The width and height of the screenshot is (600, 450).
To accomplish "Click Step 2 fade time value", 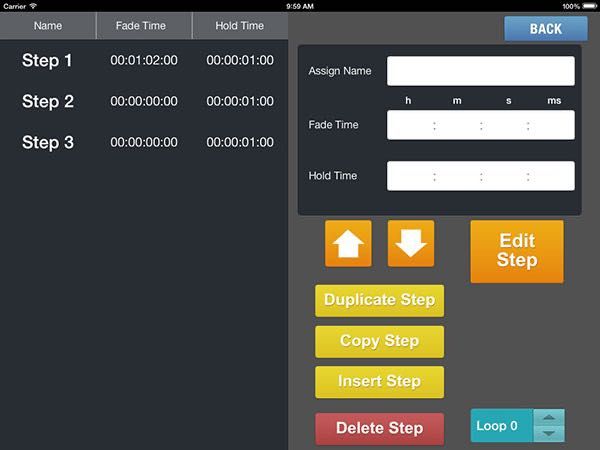I will pos(144,101).
